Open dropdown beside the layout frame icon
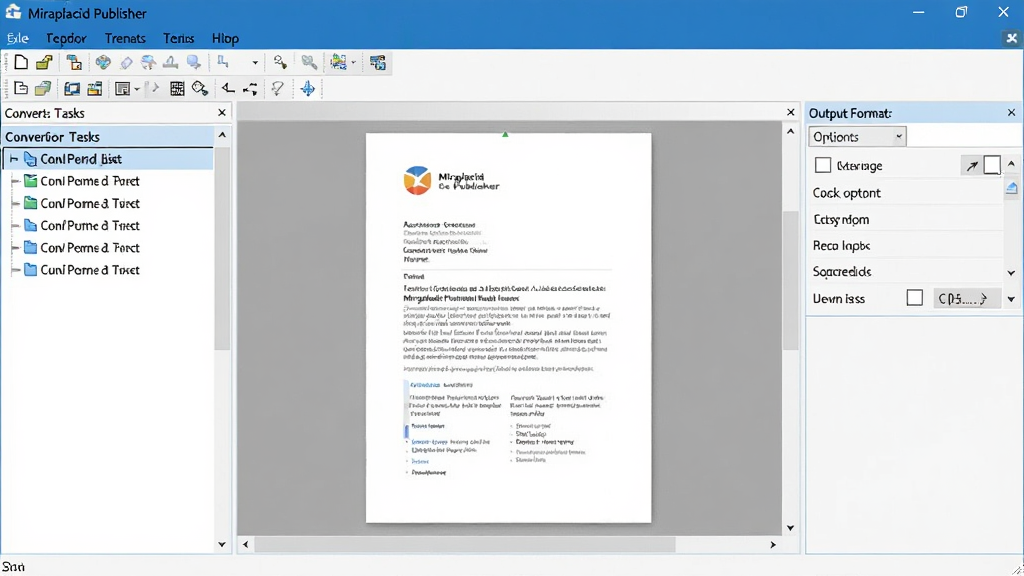Viewport: 1024px width, 576px height. pos(136,89)
